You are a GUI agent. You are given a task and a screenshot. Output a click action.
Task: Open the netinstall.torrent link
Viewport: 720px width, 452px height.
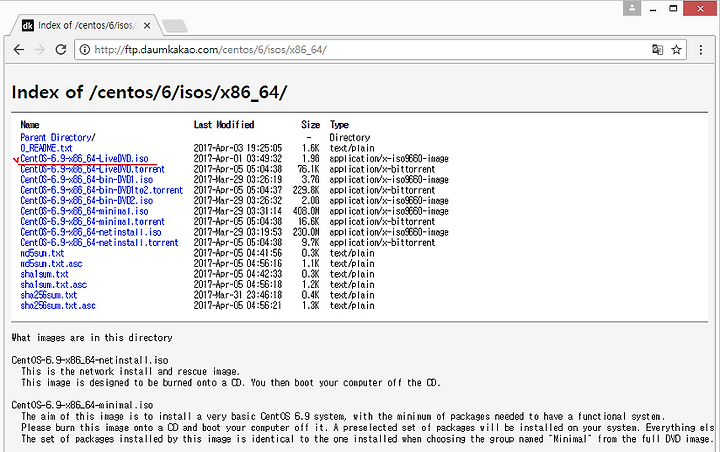coord(99,243)
